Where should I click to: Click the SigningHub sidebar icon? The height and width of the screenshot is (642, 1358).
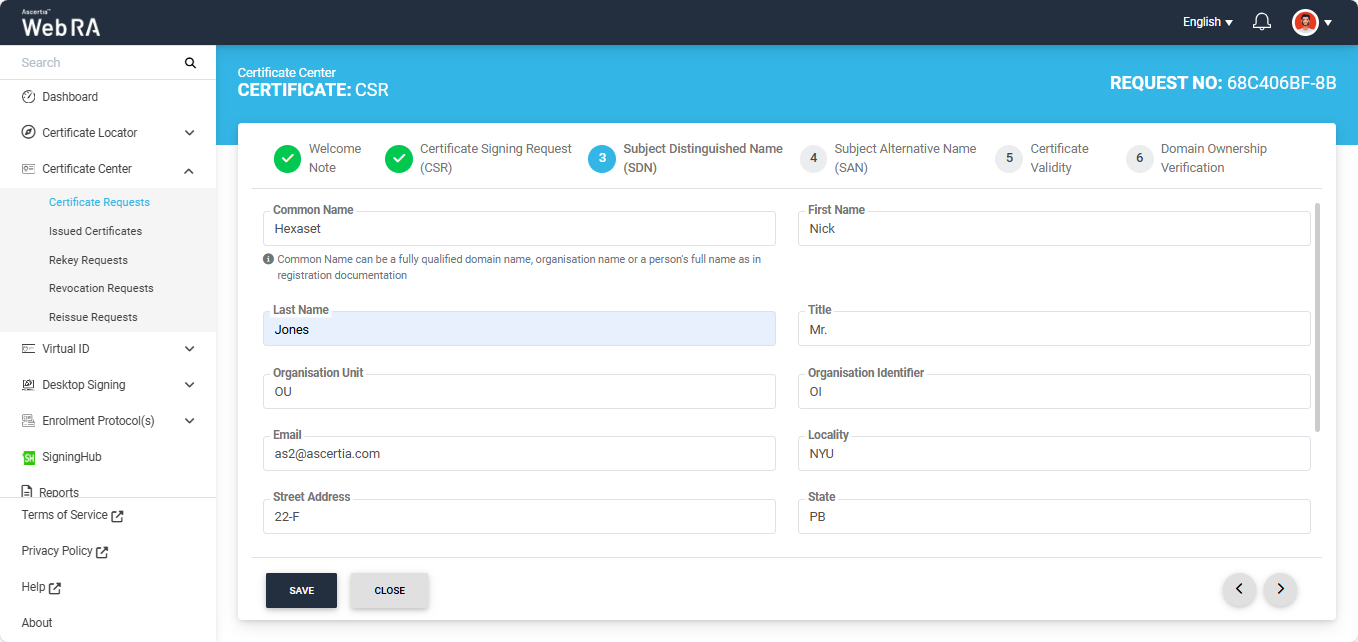point(29,457)
